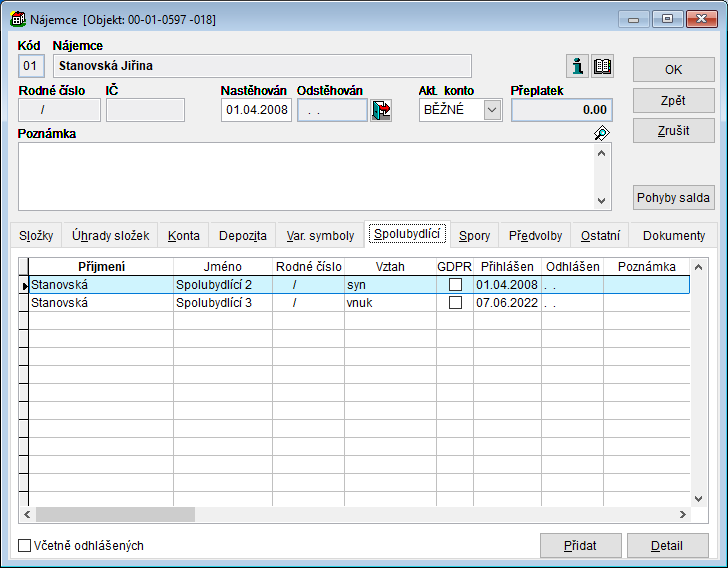Open the Akt. konto dropdown
The height and width of the screenshot is (568, 728).
(x=492, y=110)
